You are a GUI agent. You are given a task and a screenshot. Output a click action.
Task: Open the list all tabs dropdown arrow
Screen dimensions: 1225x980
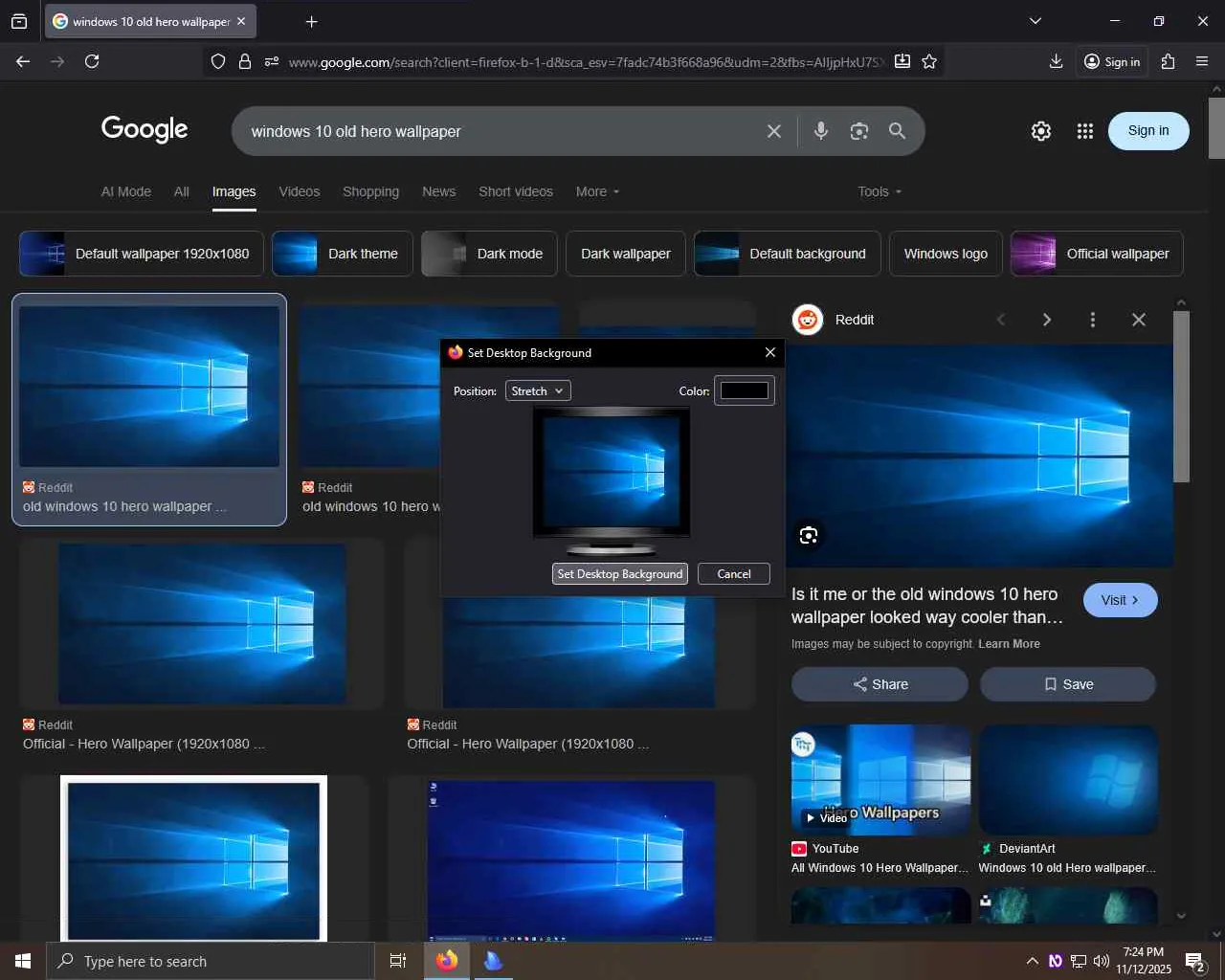1035,21
